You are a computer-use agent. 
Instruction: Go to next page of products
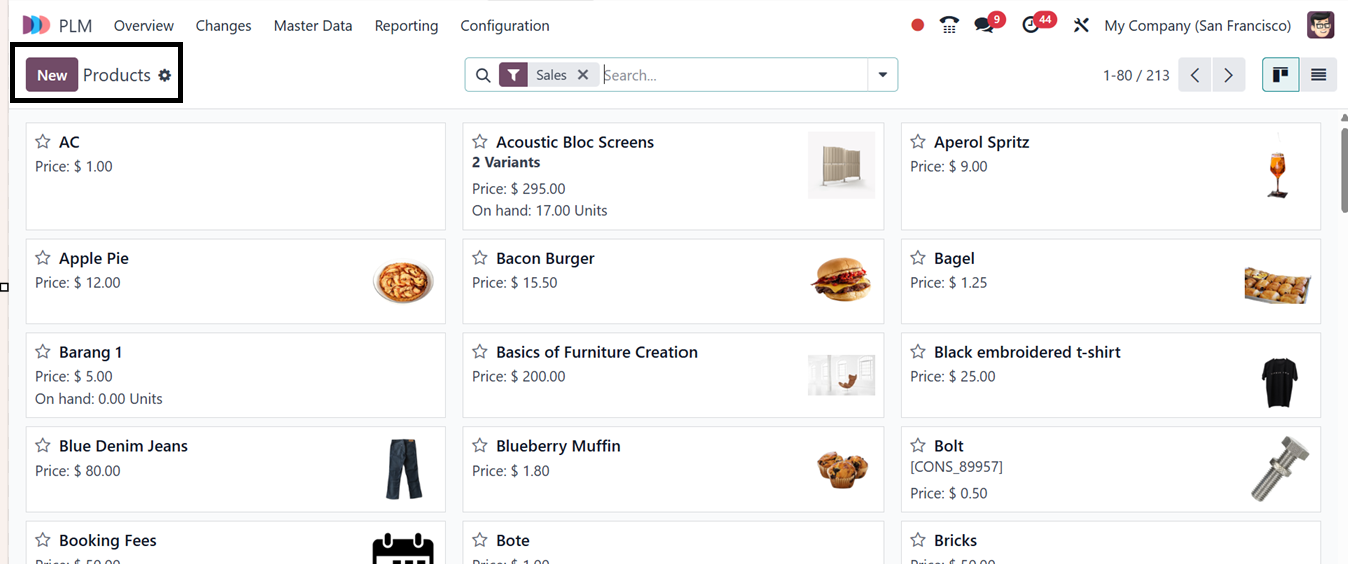1228,75
